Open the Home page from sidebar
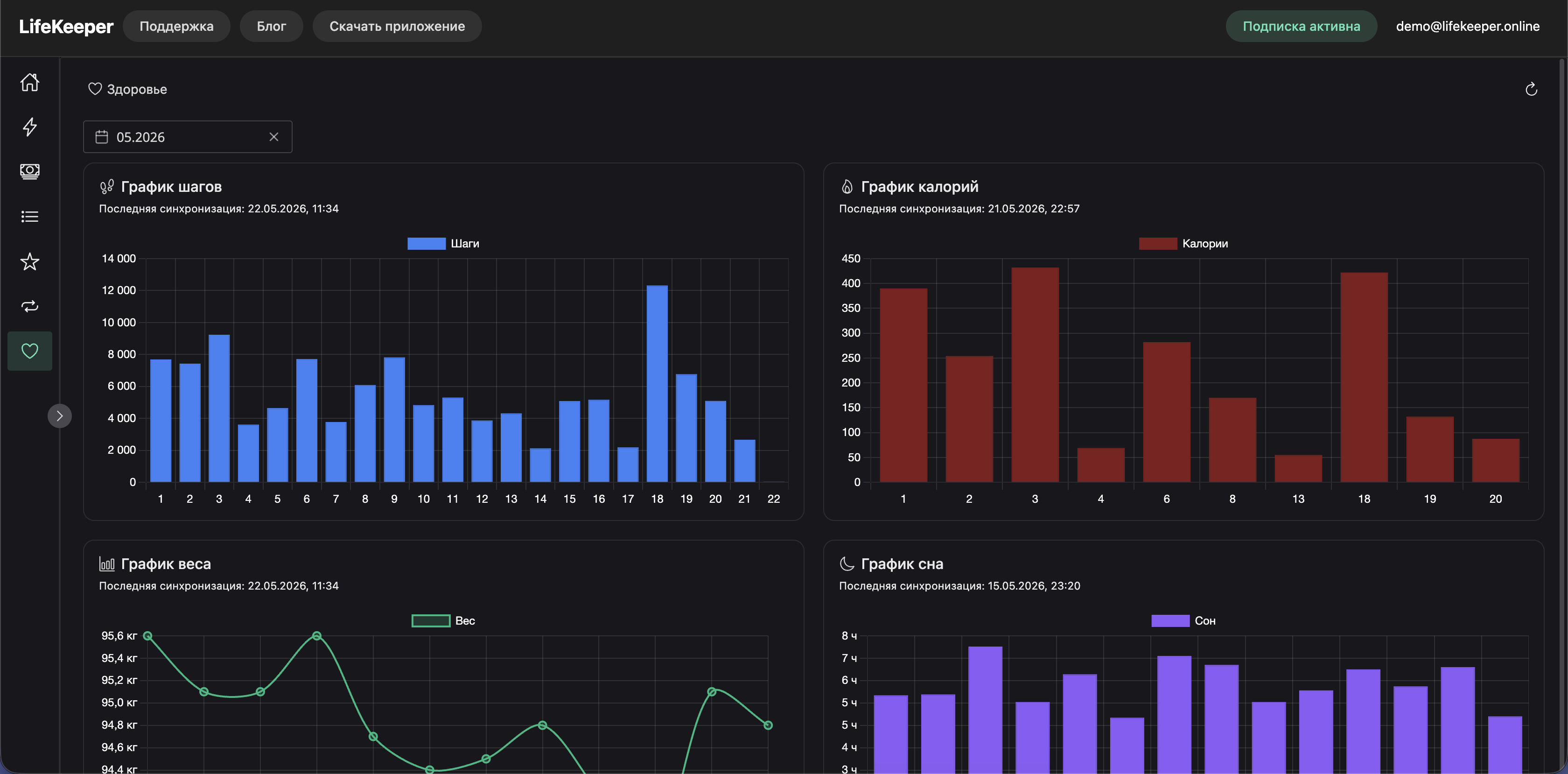The height and width of the screenshot is (774, 1568). point(30,82)
